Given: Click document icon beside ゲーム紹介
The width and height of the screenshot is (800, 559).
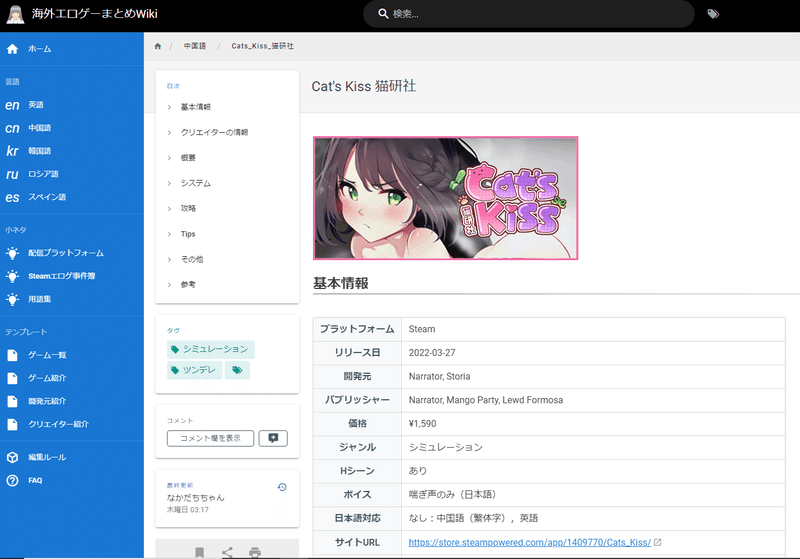Looking at the screenshot, I should (12, 378).
